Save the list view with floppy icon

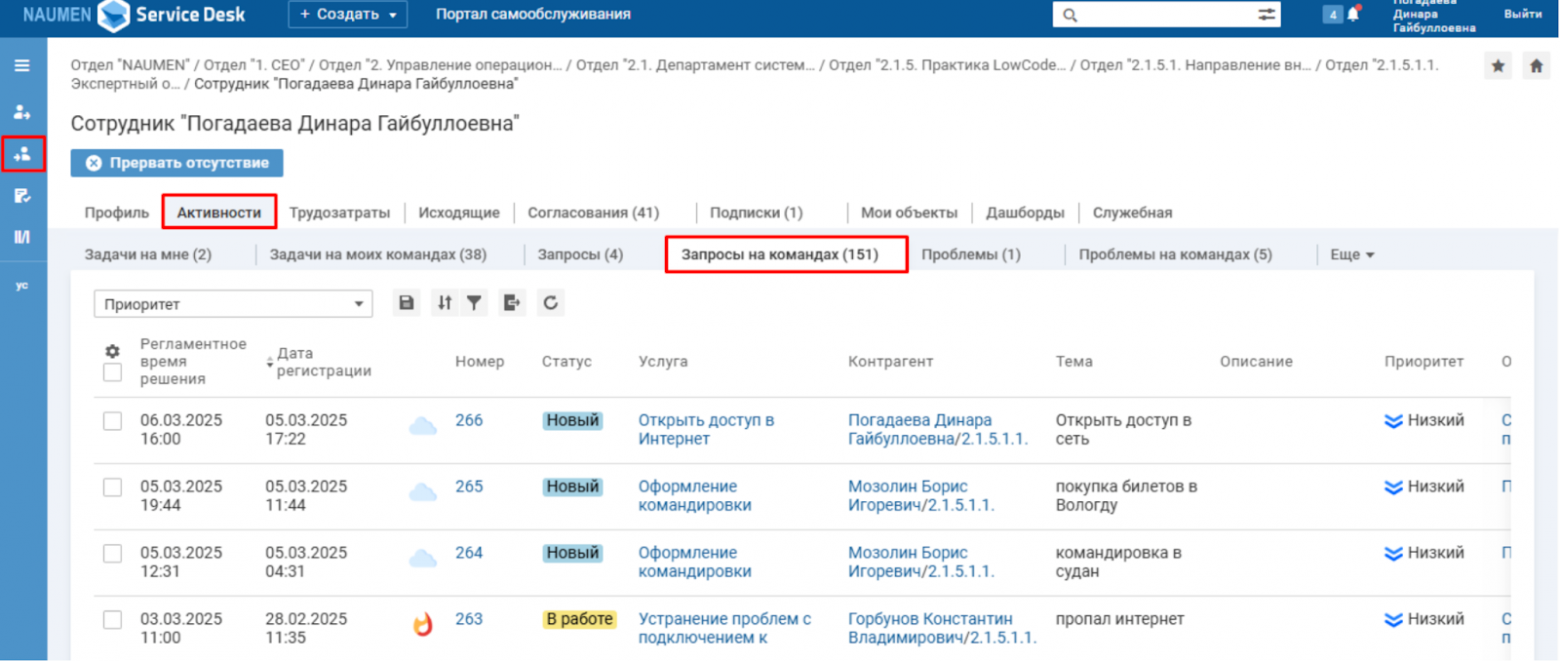click(x=406, y=303)
